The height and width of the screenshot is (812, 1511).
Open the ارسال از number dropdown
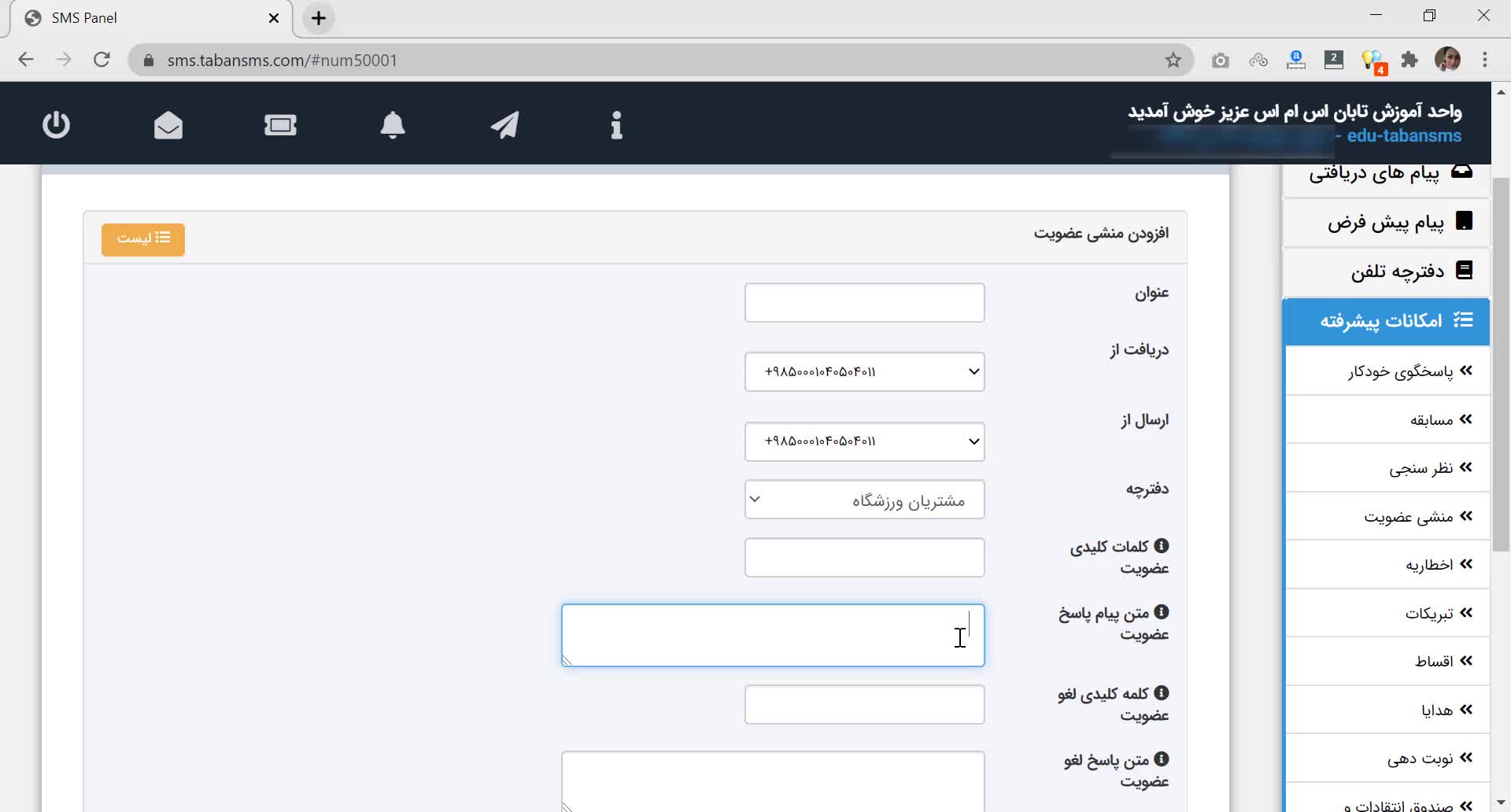[864, 441]
